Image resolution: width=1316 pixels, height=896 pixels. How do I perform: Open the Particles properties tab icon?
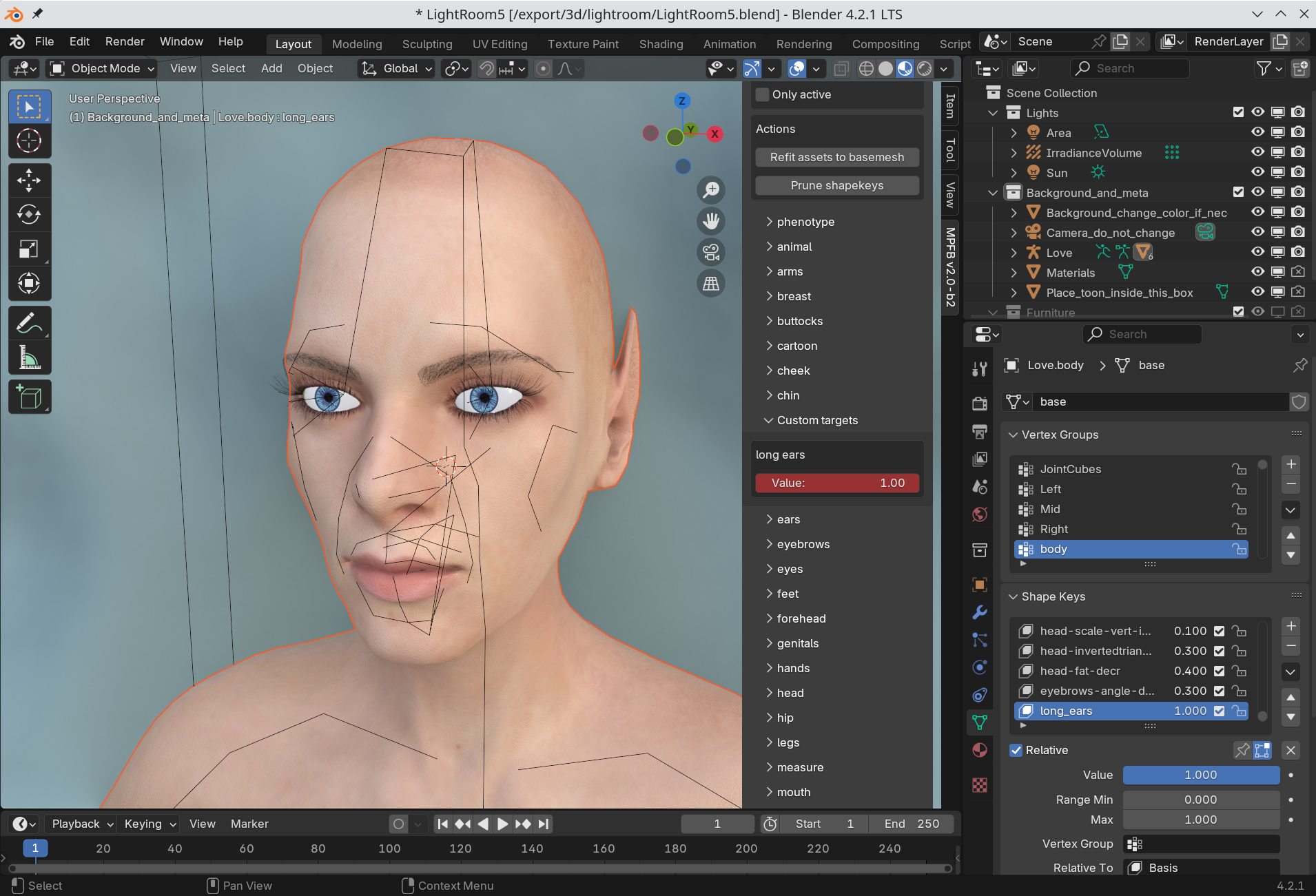tap(980, 640)
